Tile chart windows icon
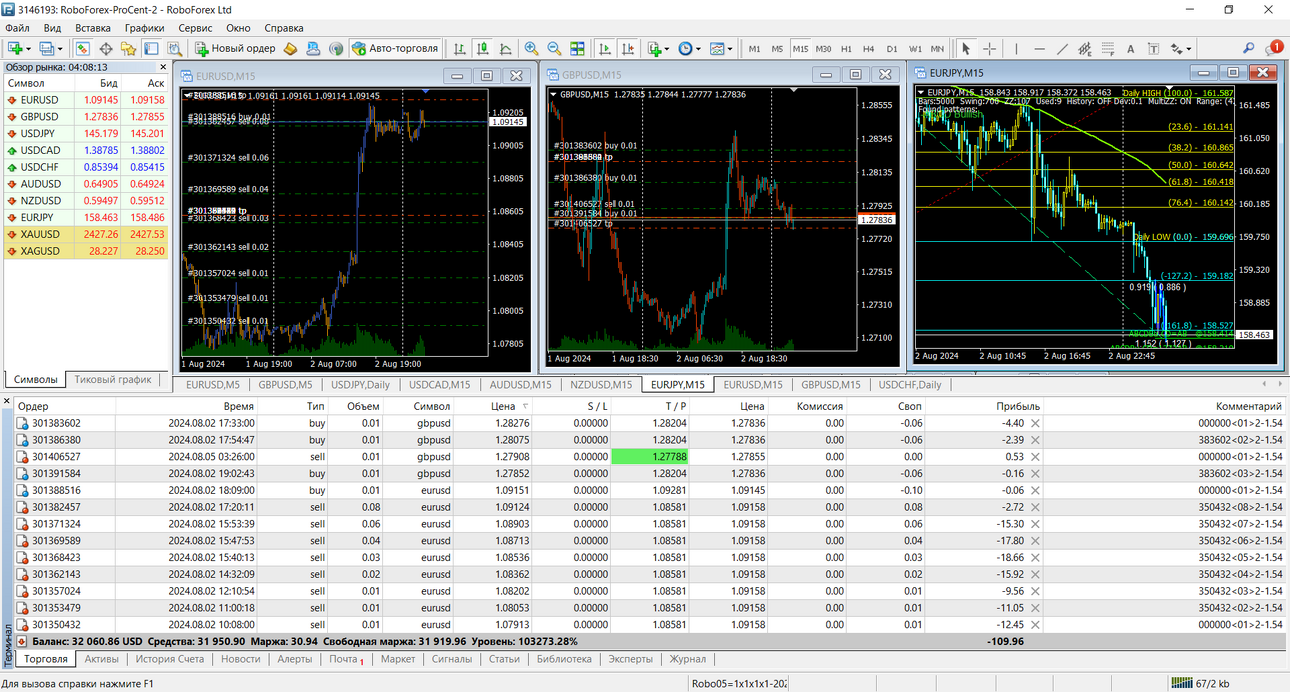 tap(577, 48)
